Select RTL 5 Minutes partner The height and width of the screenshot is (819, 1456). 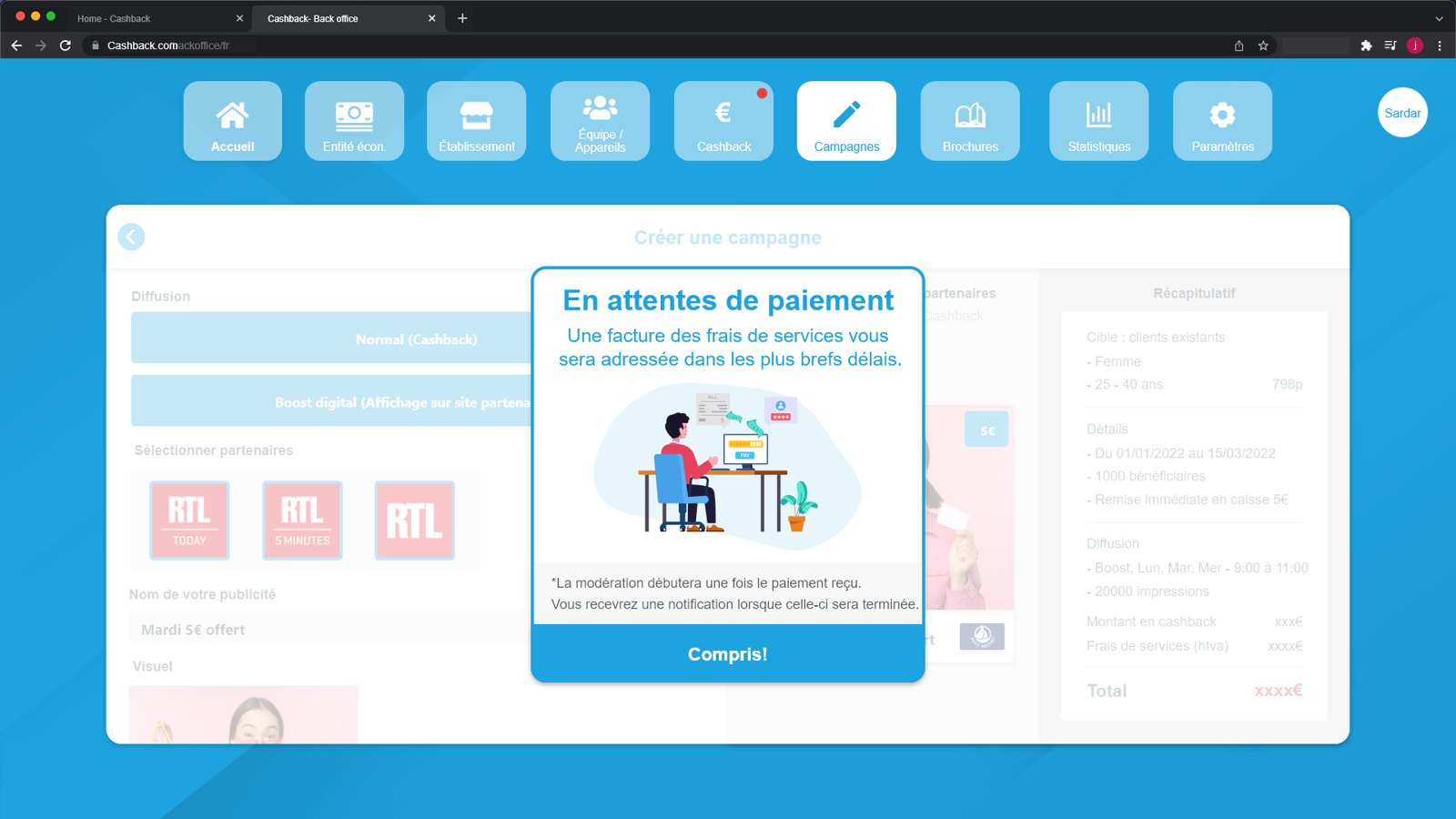click(x=302, y=521)
